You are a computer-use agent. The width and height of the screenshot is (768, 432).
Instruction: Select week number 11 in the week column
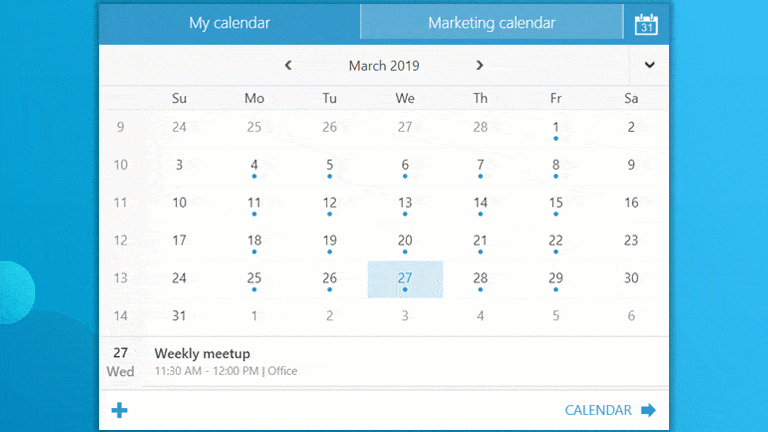pyautogui.click(x=120, y=203)
